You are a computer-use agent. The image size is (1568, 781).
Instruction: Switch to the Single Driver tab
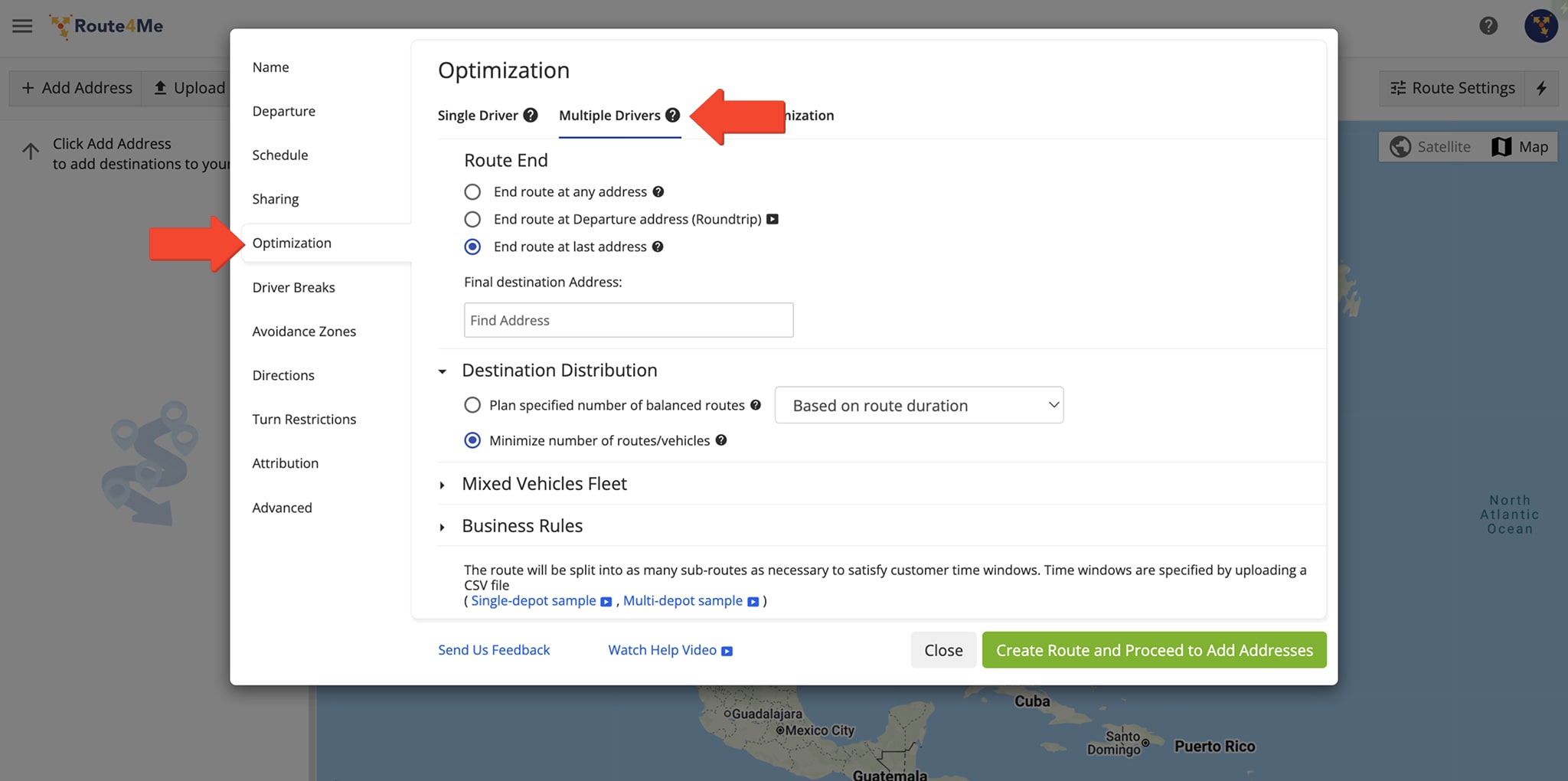pyautogui.click(x=479, y=115)
